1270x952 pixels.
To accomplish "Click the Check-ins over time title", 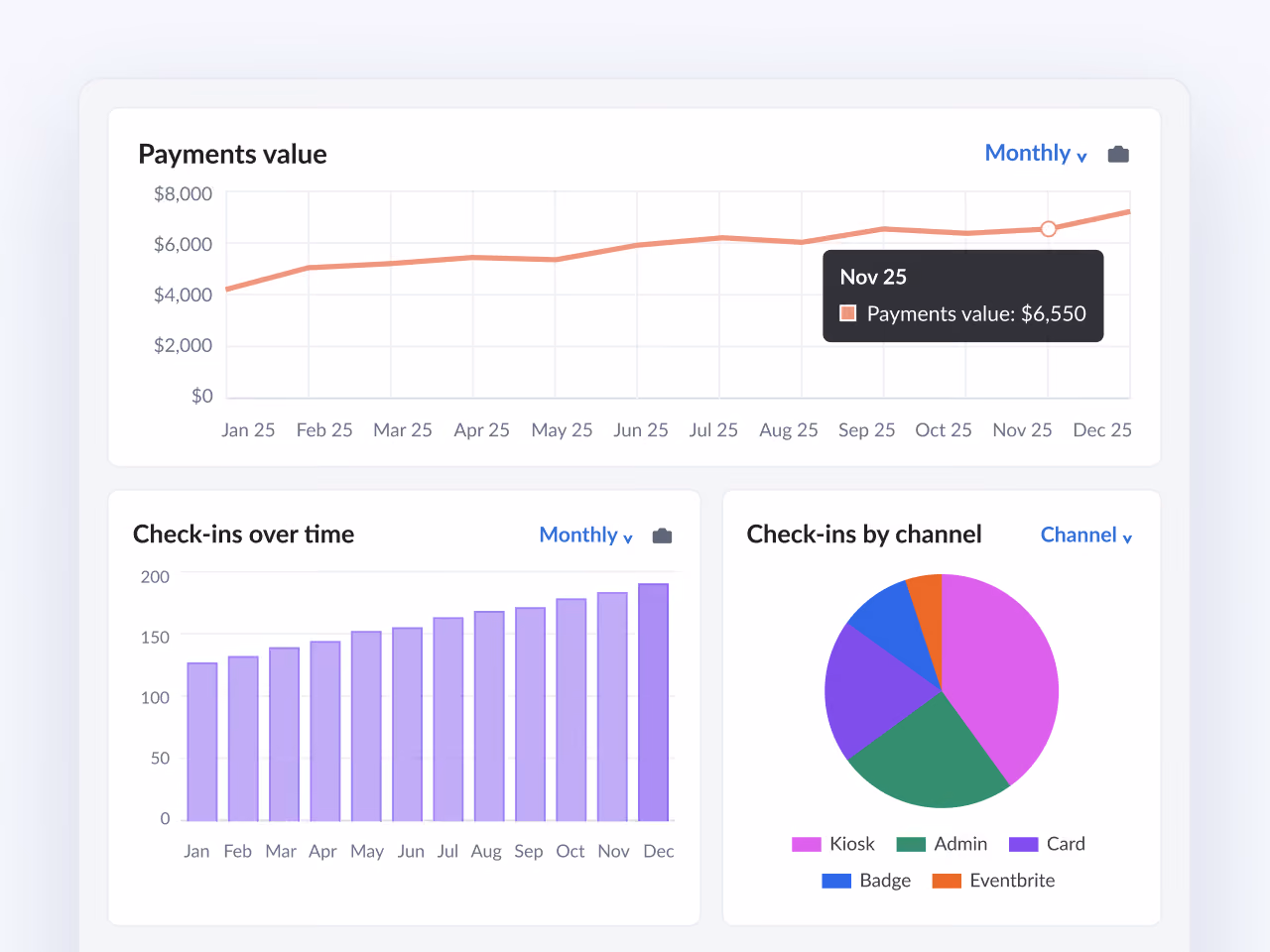I will [x=243, y=535].
